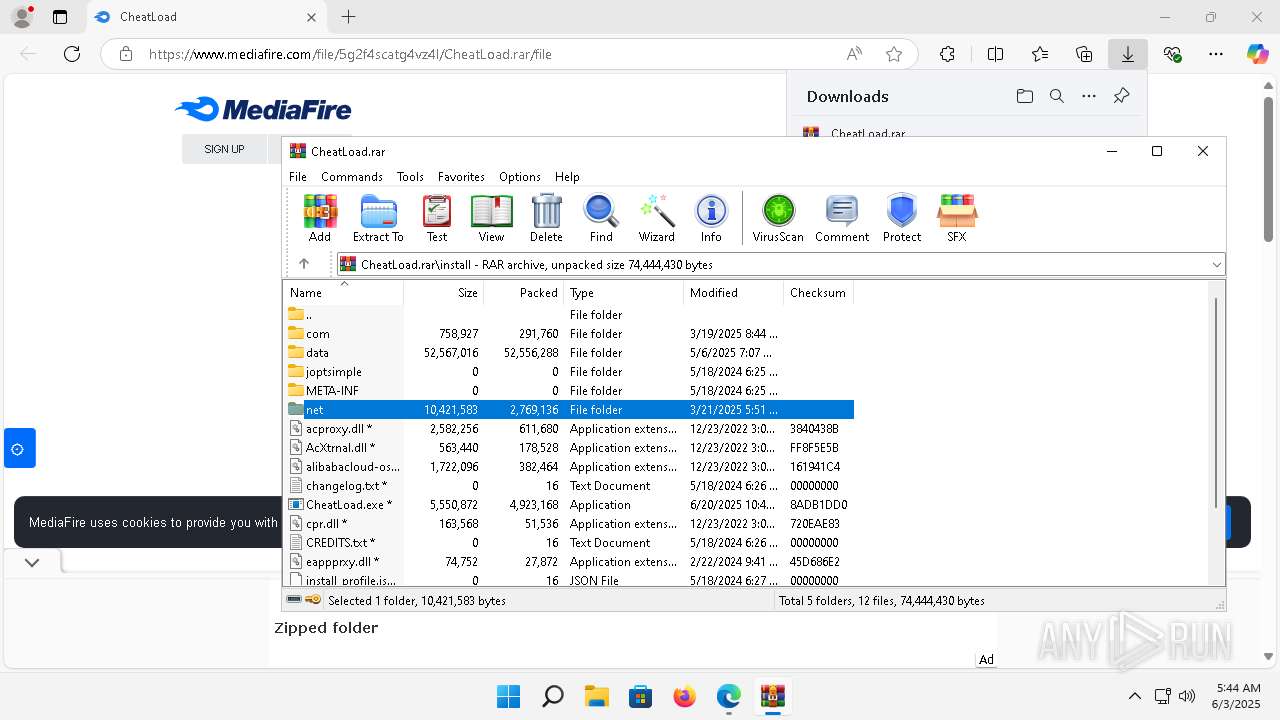Open Edge Collections icon

coord(1084,54)
